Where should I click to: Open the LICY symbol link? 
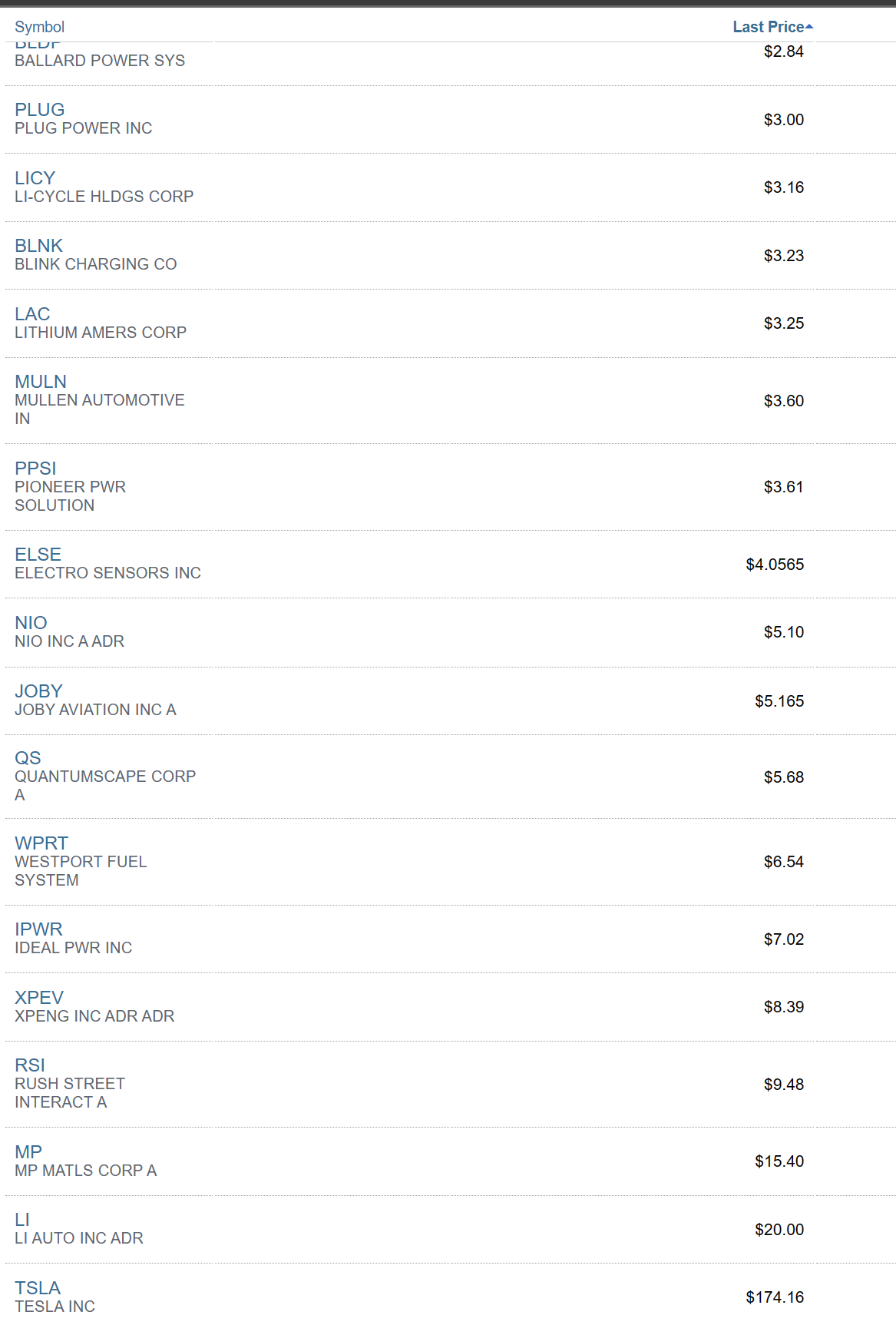click(35, 178)
